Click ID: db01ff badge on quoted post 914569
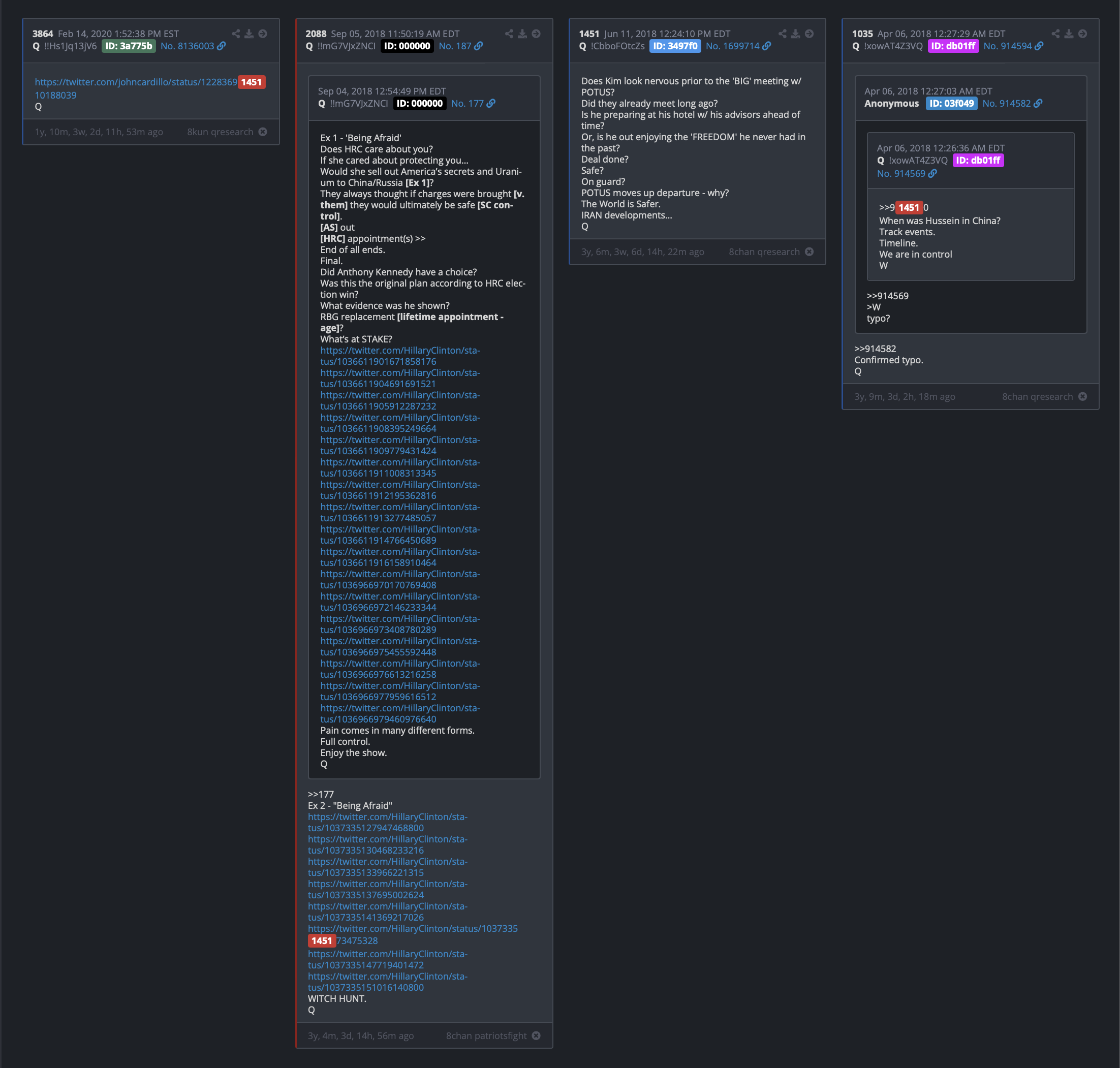The image size is (1120, 1068). [x=978, y=161]
